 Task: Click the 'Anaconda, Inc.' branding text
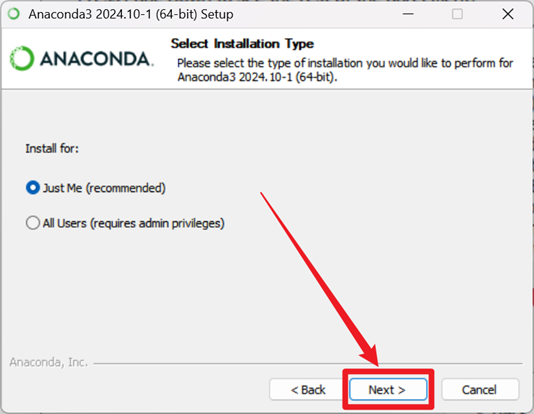49,362
